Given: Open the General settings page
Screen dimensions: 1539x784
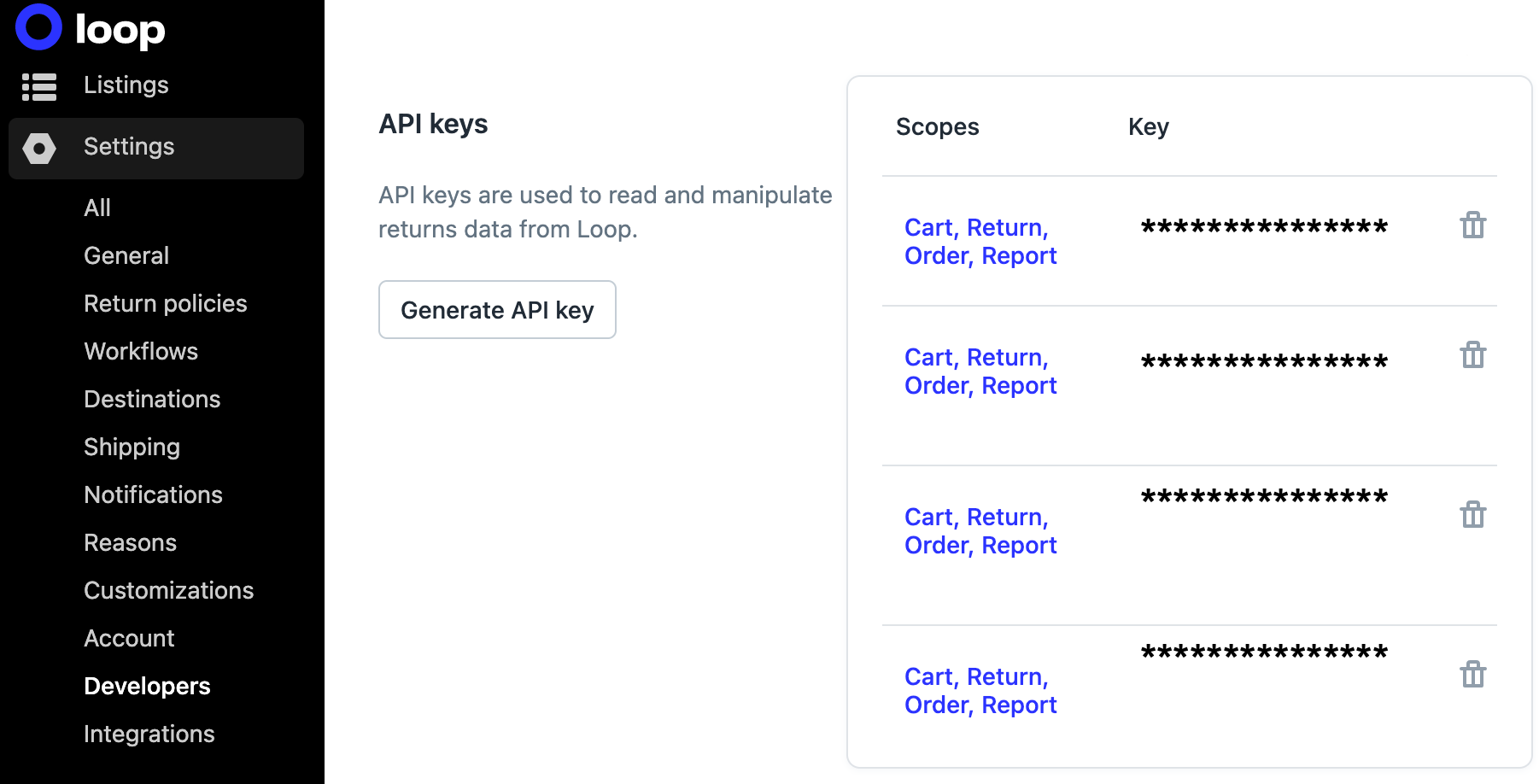Looking at the screenshot, I should [126, 255].
